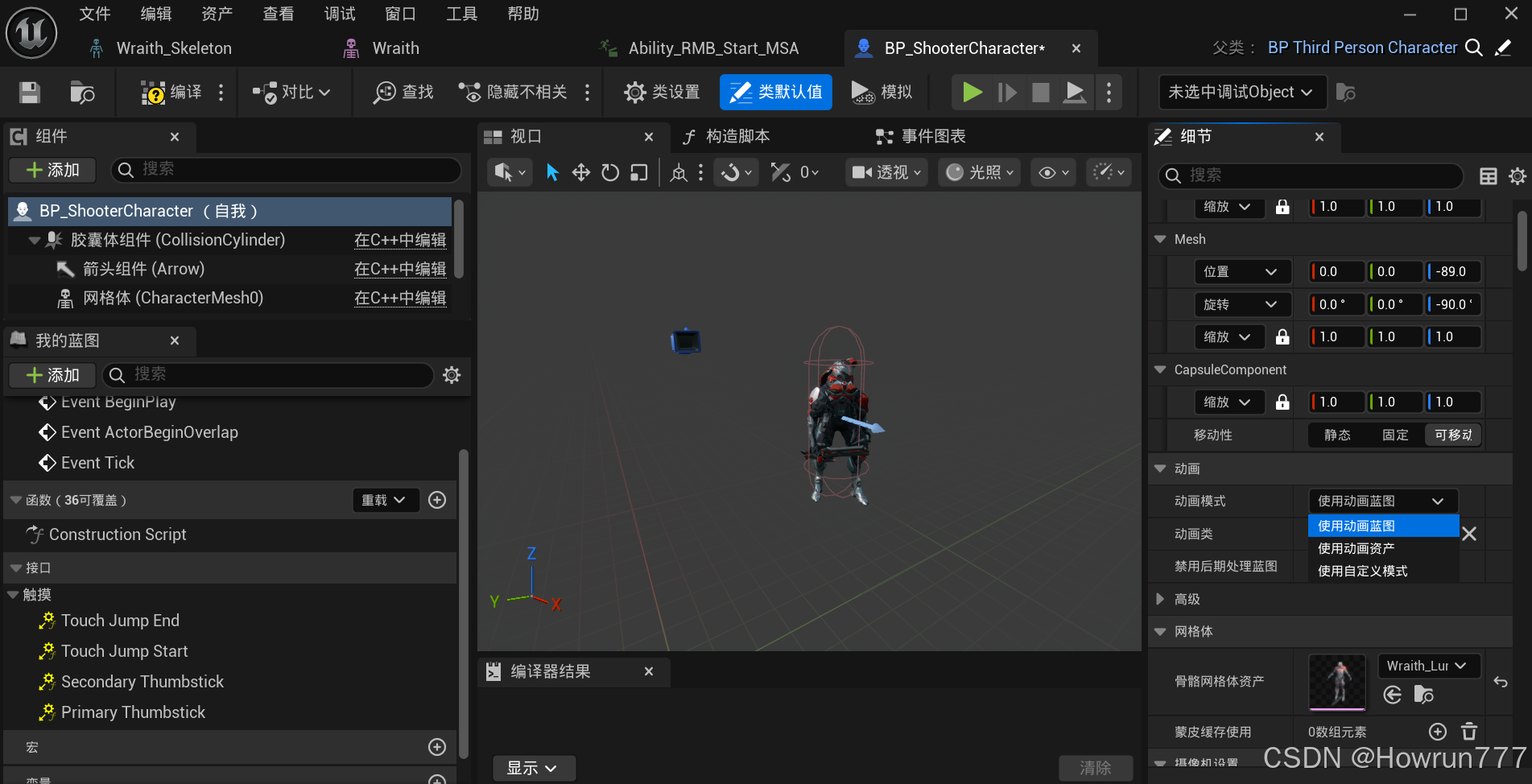Screen dimensions: 1532x784
Task: Select the Translate (move) gizmo tool
Action: pyautogui.click(x=581, y=172)
